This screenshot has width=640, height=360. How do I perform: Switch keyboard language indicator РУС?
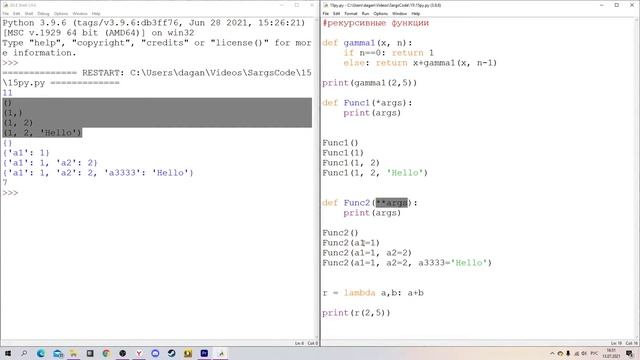[594, 353]
